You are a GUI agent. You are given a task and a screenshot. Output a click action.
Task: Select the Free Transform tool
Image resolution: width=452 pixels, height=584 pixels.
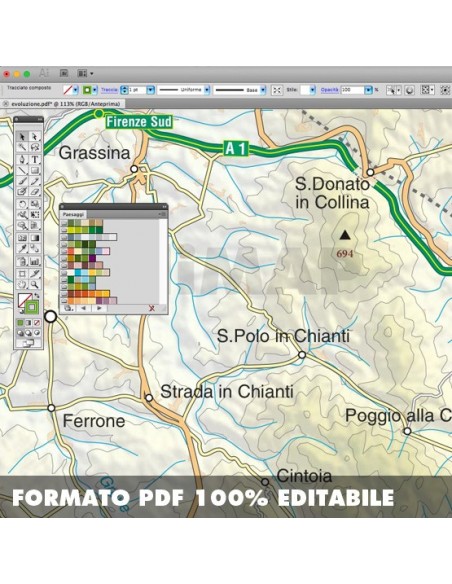coord(35,215)
